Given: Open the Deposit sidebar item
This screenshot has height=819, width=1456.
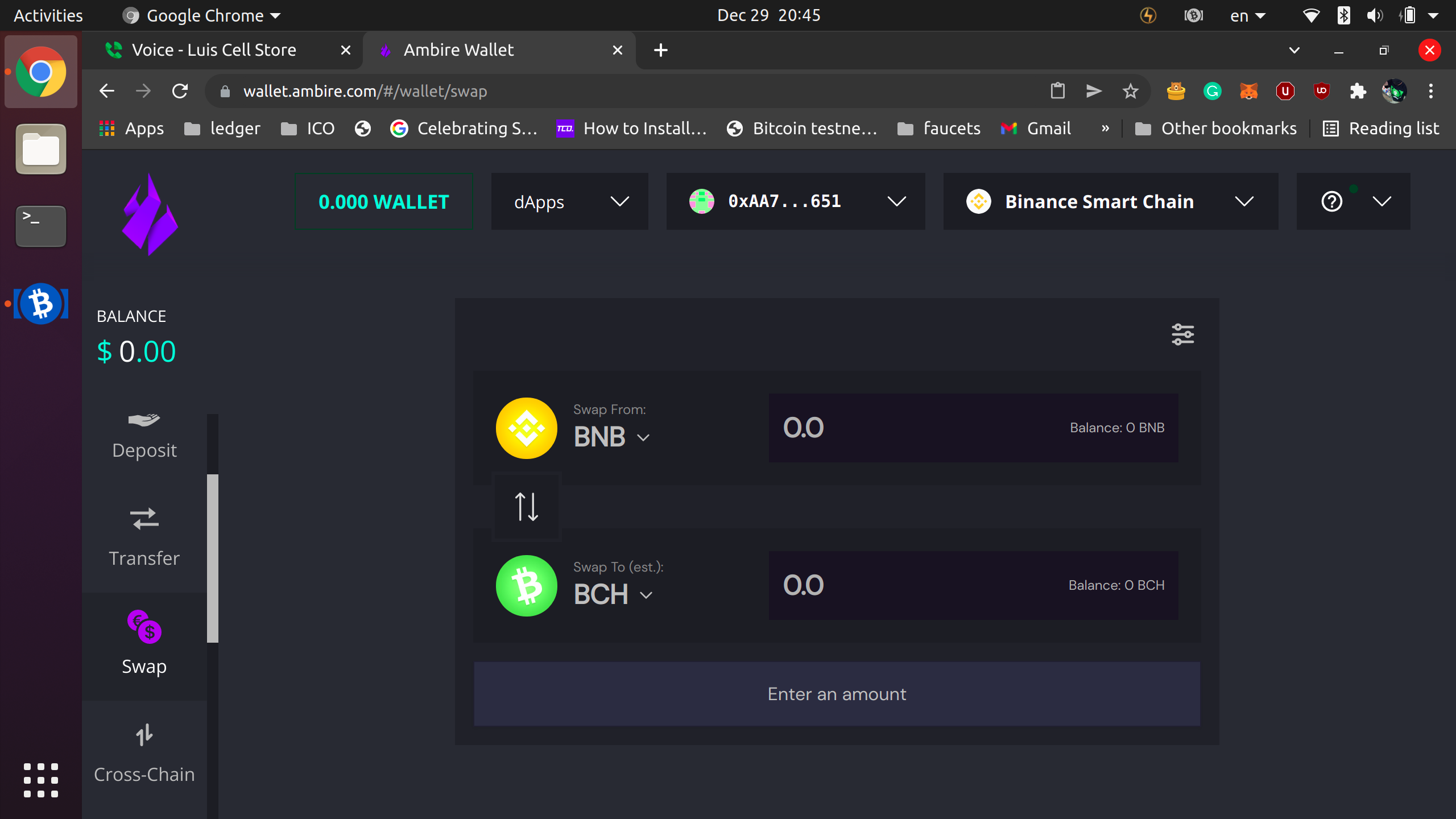Looking at the screenshot, I should [x=144, y=436].
